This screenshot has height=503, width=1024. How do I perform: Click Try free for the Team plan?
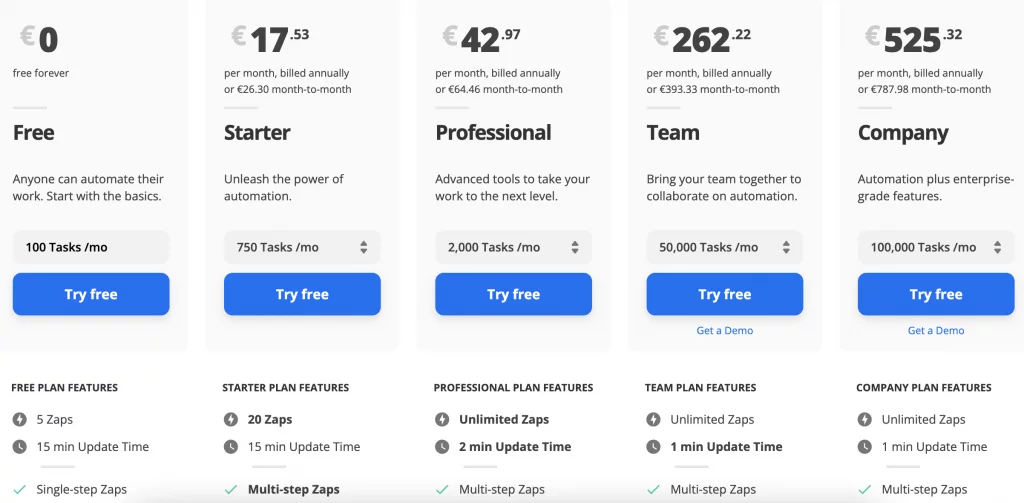(x=724, y=294)
